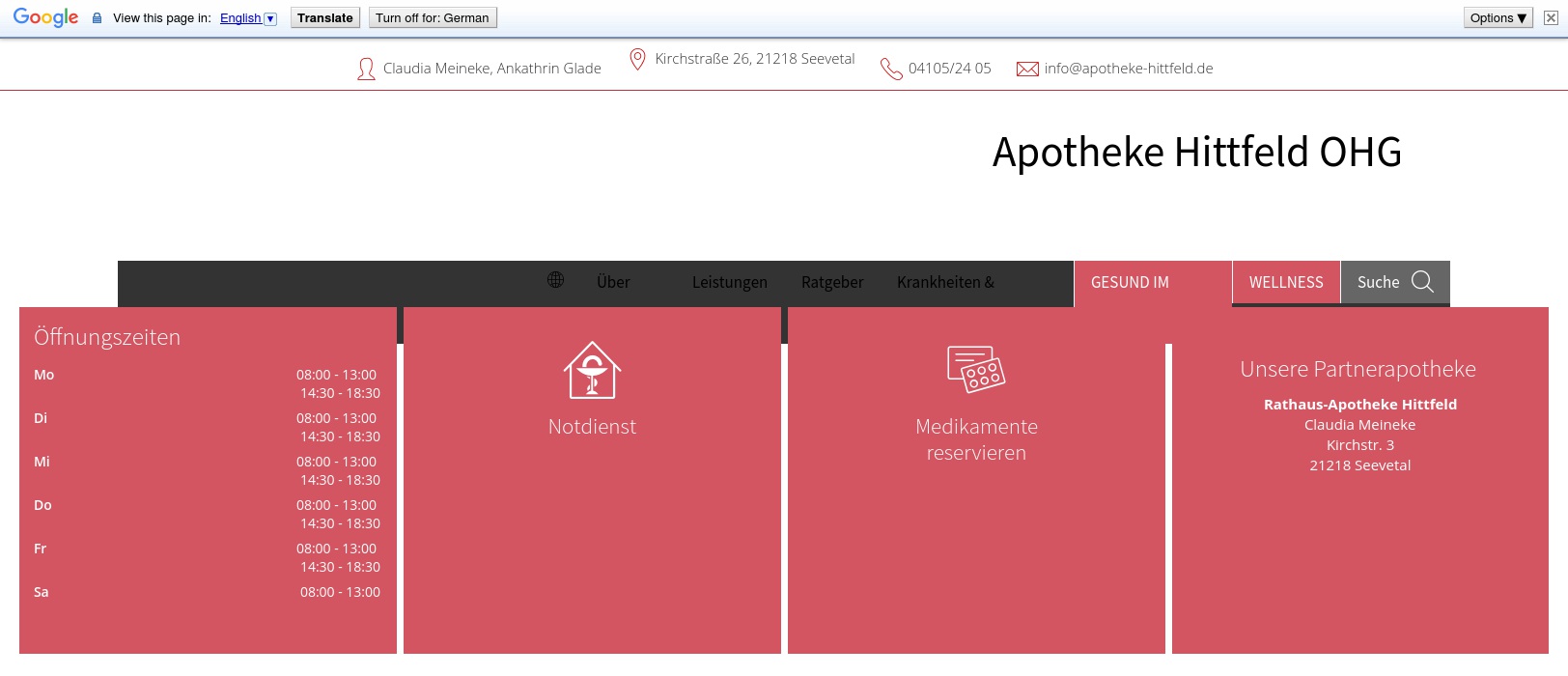Click the globe language icon in navbar
Viewport: 1568px width, 676px height.
[x=555, y=280]
